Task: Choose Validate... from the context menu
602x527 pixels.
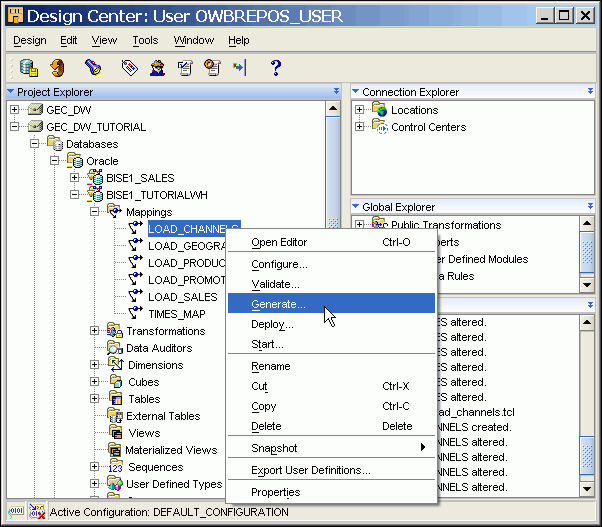Action: click(331, 284)
